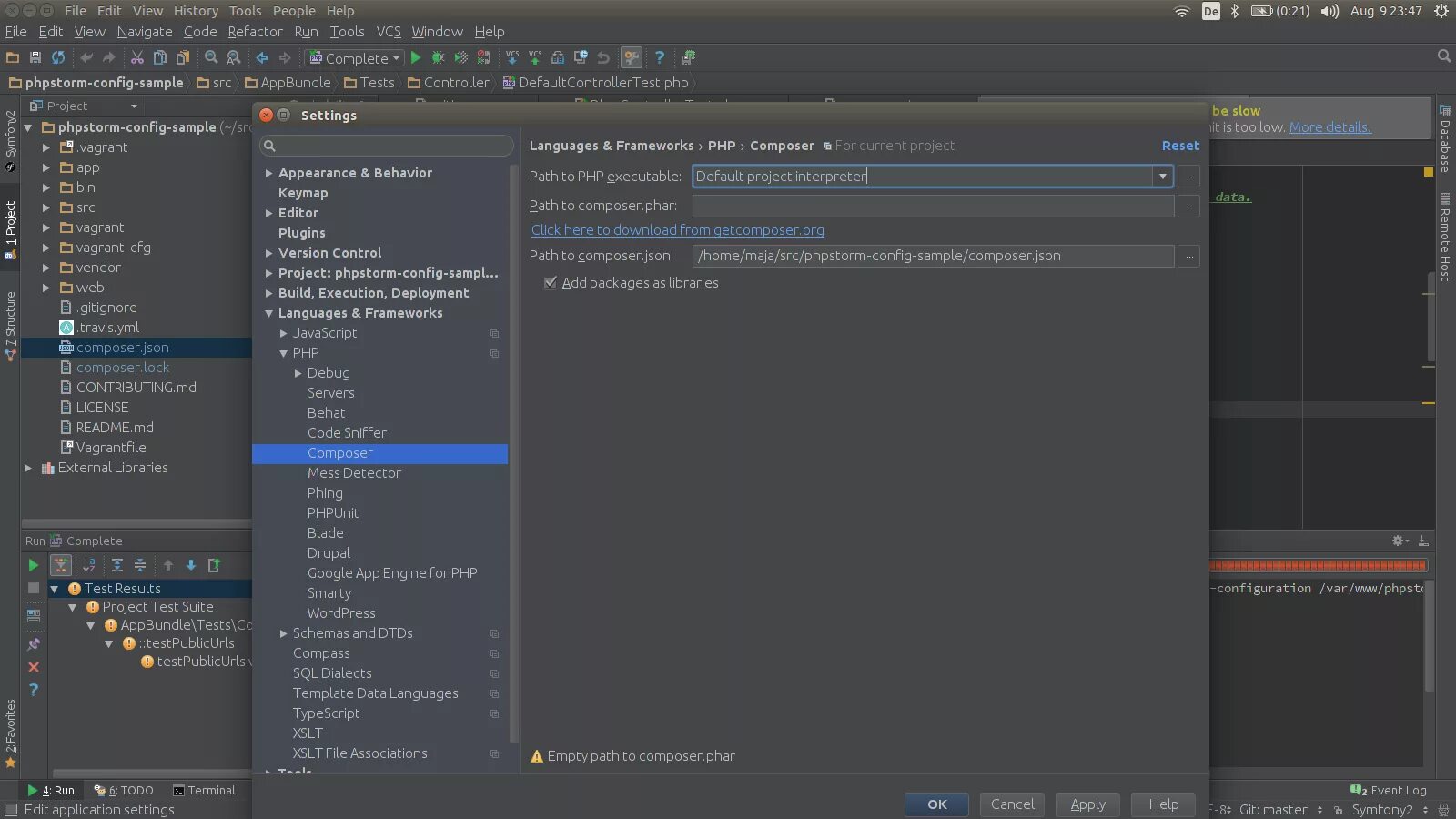Click the Help button in Settings dialog
Image resolution: width=1456 pixels, height=819 pixels.
[x=1163, y=804]
